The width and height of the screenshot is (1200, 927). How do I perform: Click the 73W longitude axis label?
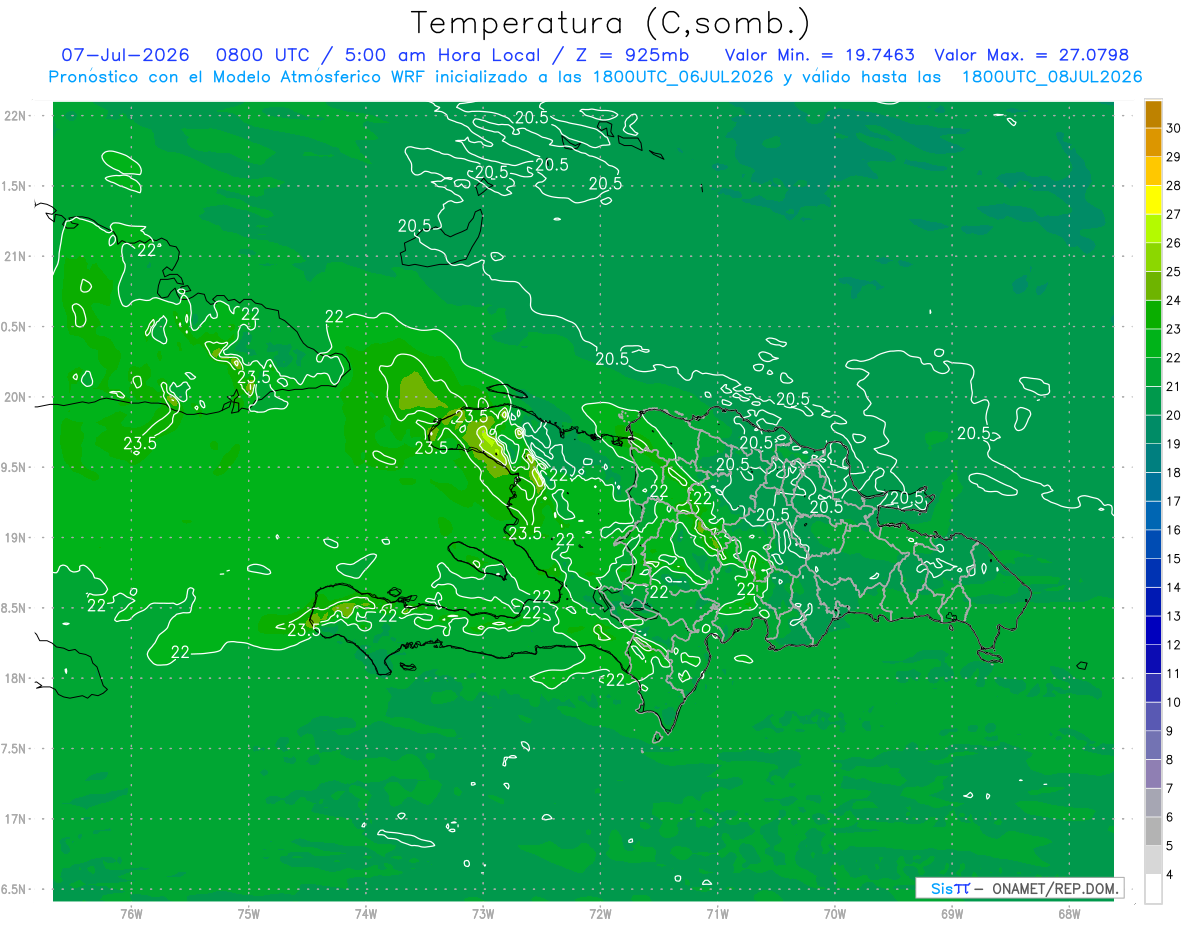[483, 913]
